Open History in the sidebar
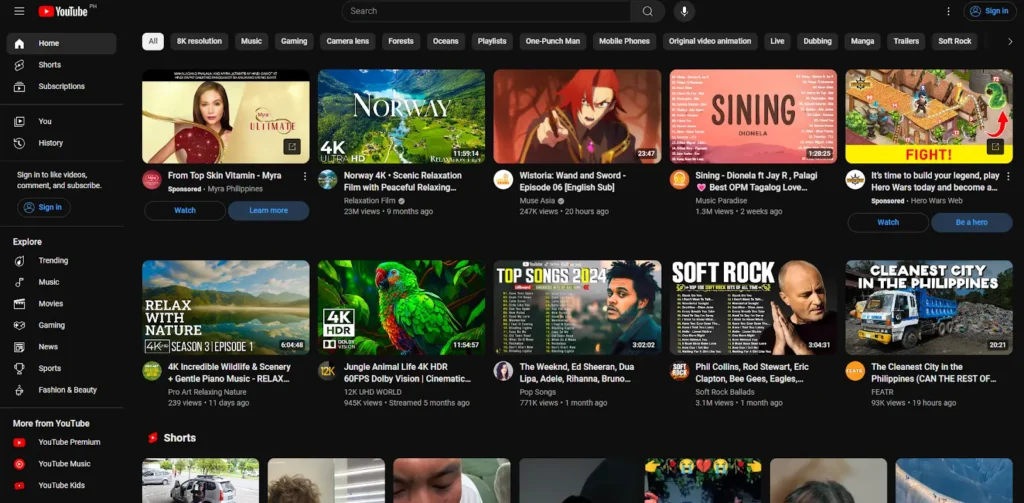 point(50,143)
